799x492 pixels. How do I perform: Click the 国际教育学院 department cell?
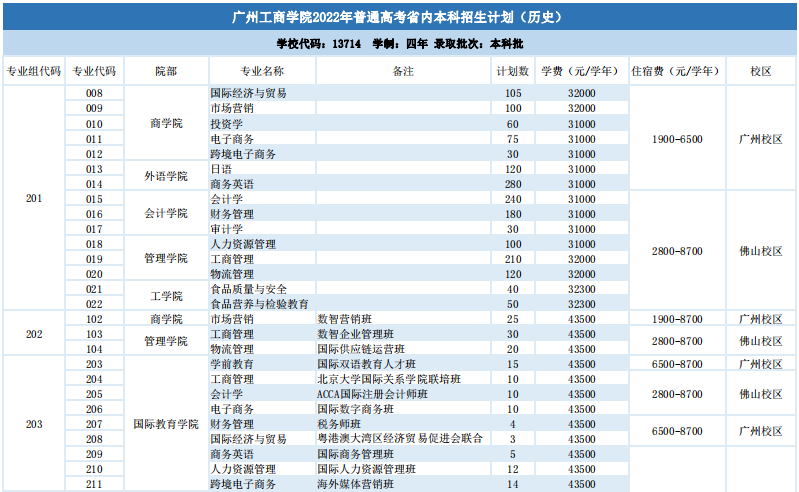166,424
